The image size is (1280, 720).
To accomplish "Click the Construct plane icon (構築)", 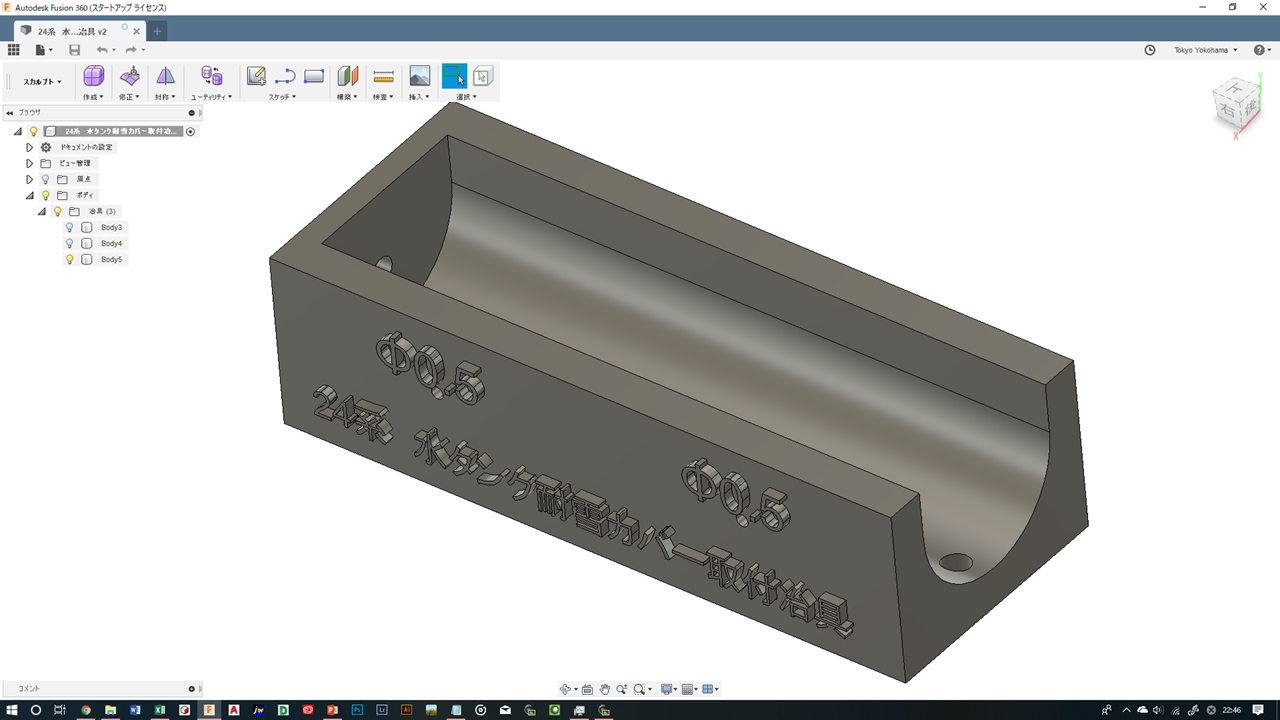I will click(x=347, y=76).
